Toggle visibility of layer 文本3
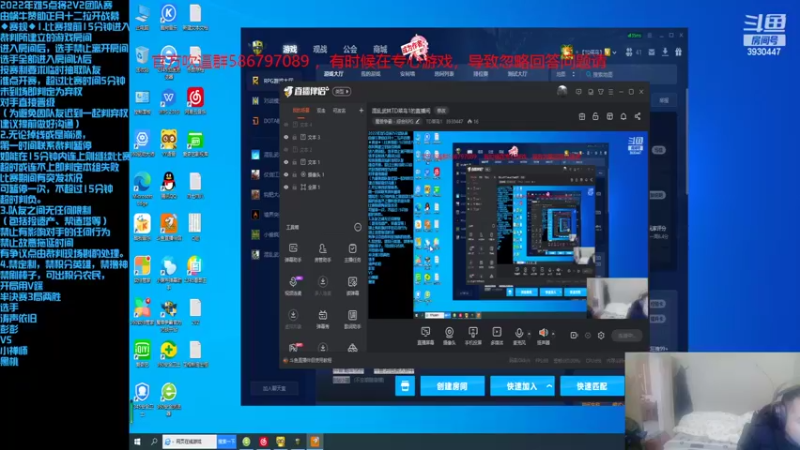Image resolution: width=800 pixels, height=450 pixels. click(286, 137)
